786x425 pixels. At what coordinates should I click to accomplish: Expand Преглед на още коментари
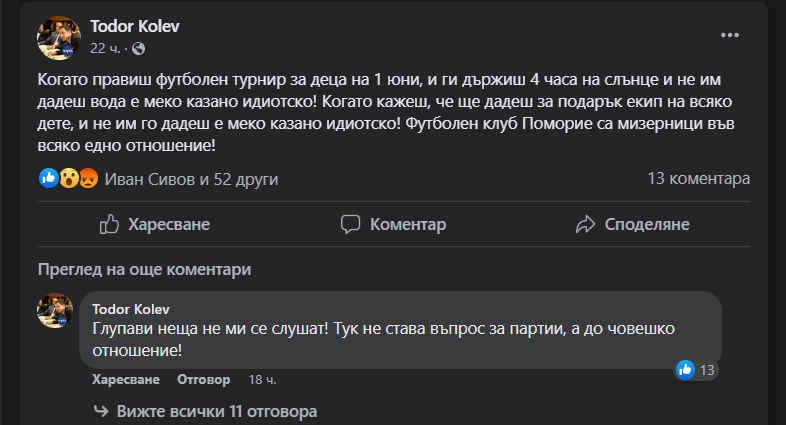pos(145,269)
